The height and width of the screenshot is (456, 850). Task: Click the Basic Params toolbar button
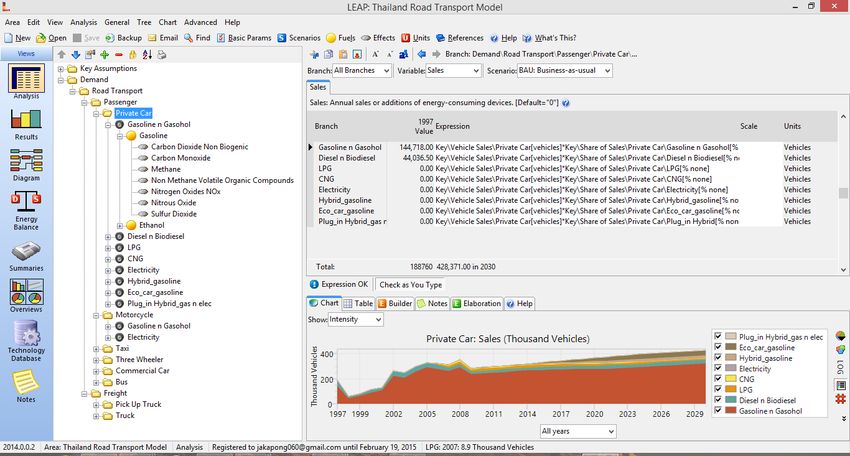(244, 38)
